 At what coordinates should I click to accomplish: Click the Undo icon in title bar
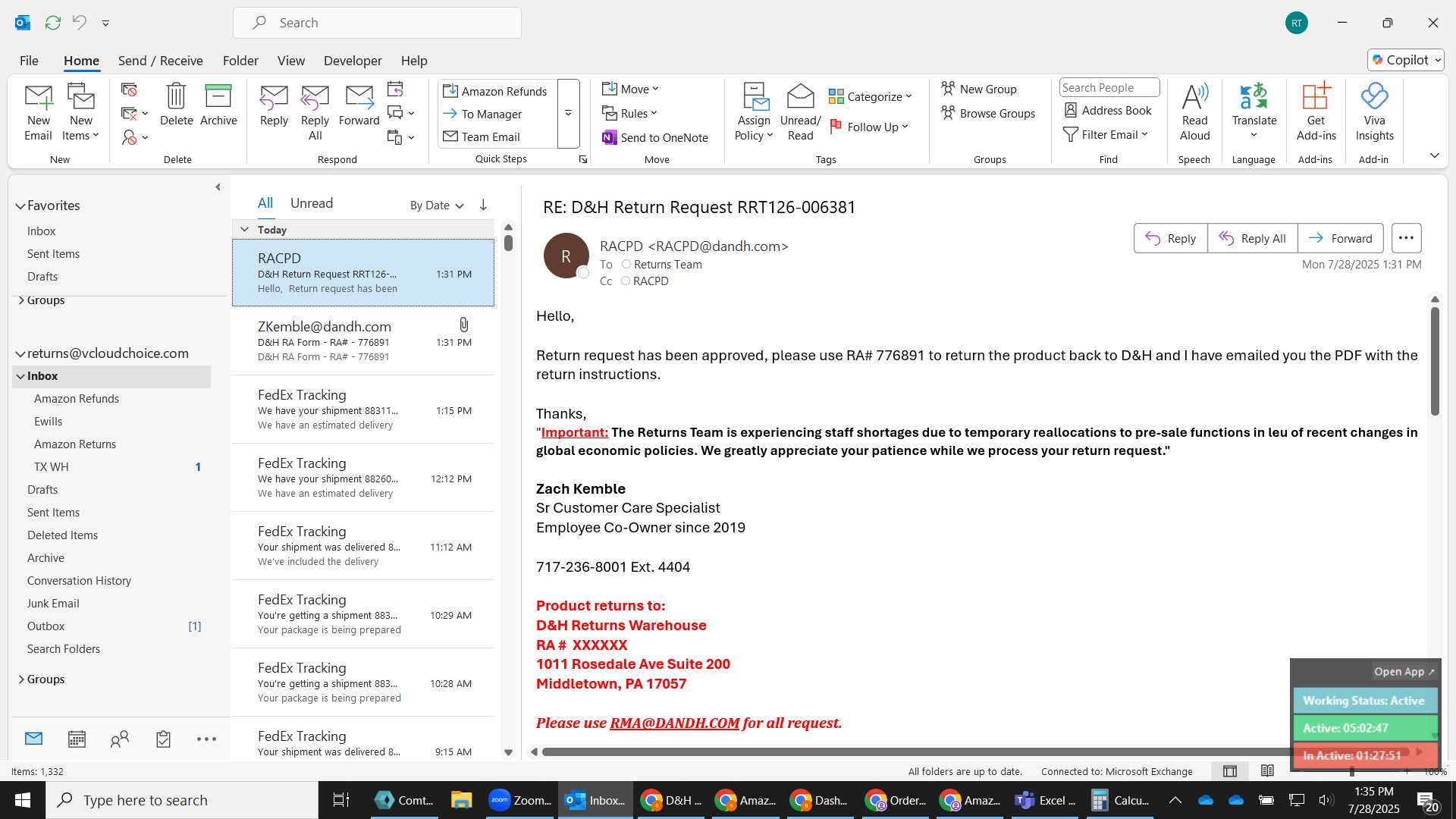(79, 23)
